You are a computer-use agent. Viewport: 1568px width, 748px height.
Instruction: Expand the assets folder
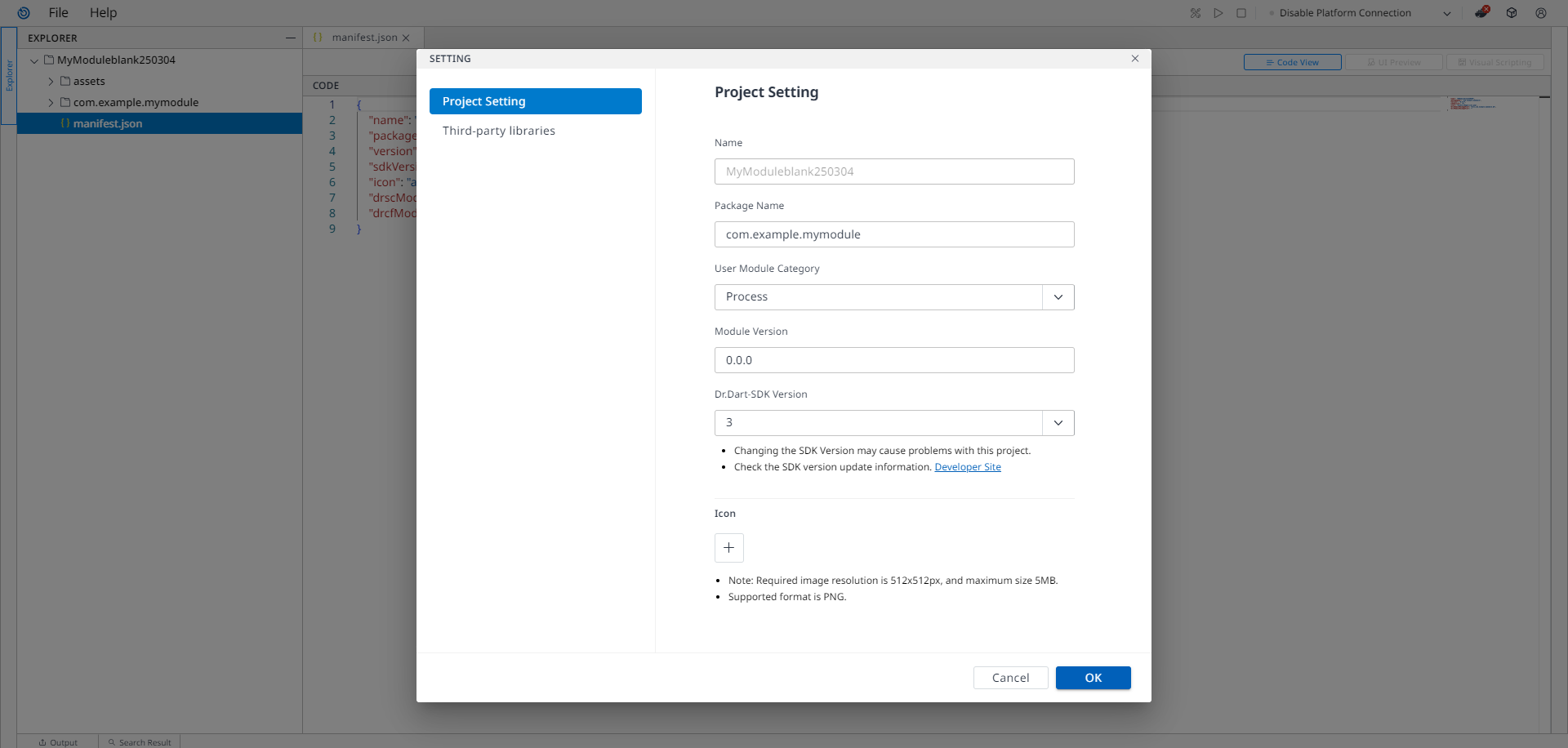(x=51, y=82)
